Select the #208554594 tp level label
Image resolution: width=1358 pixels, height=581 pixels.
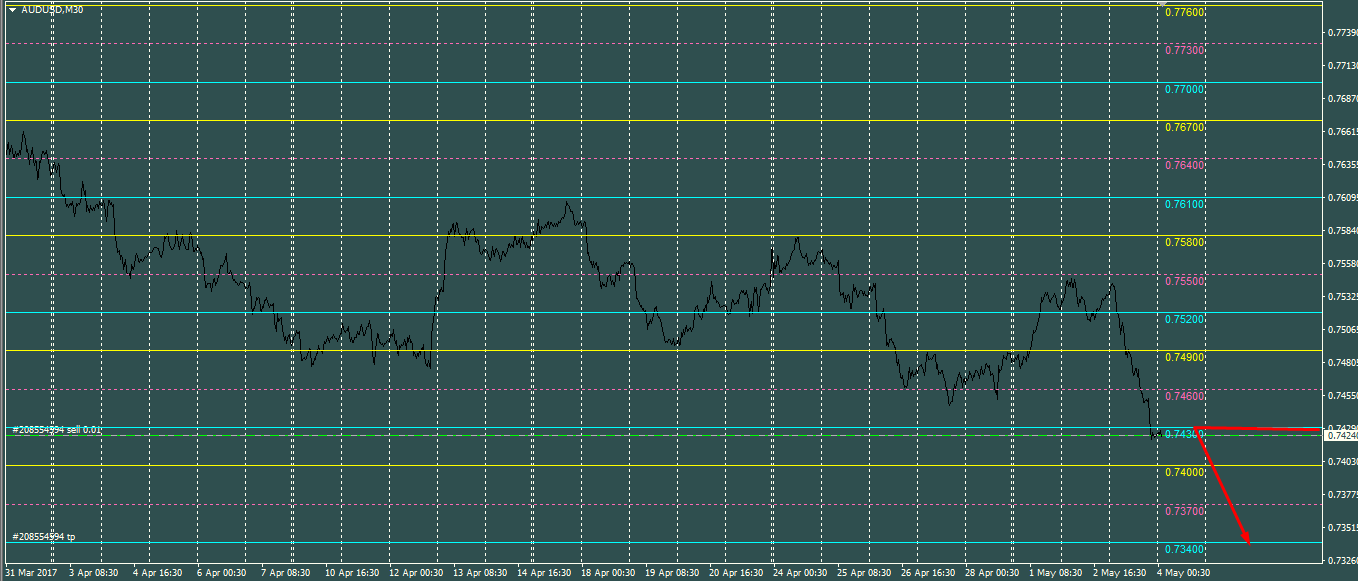pos(43,537)
